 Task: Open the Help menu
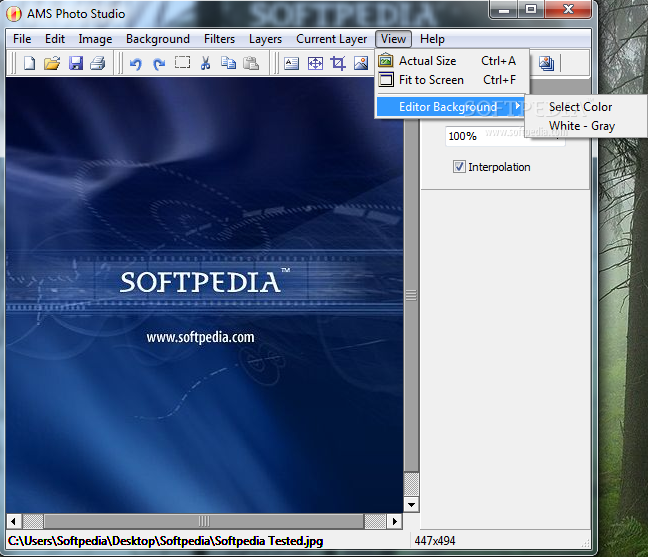(432, 39)
